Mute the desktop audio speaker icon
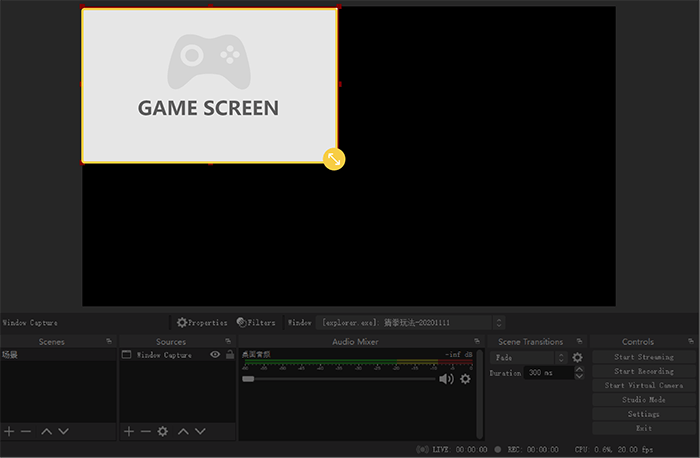Image resolution: width=700 pixels, height=458 pixels. click(x=446, y=379)
